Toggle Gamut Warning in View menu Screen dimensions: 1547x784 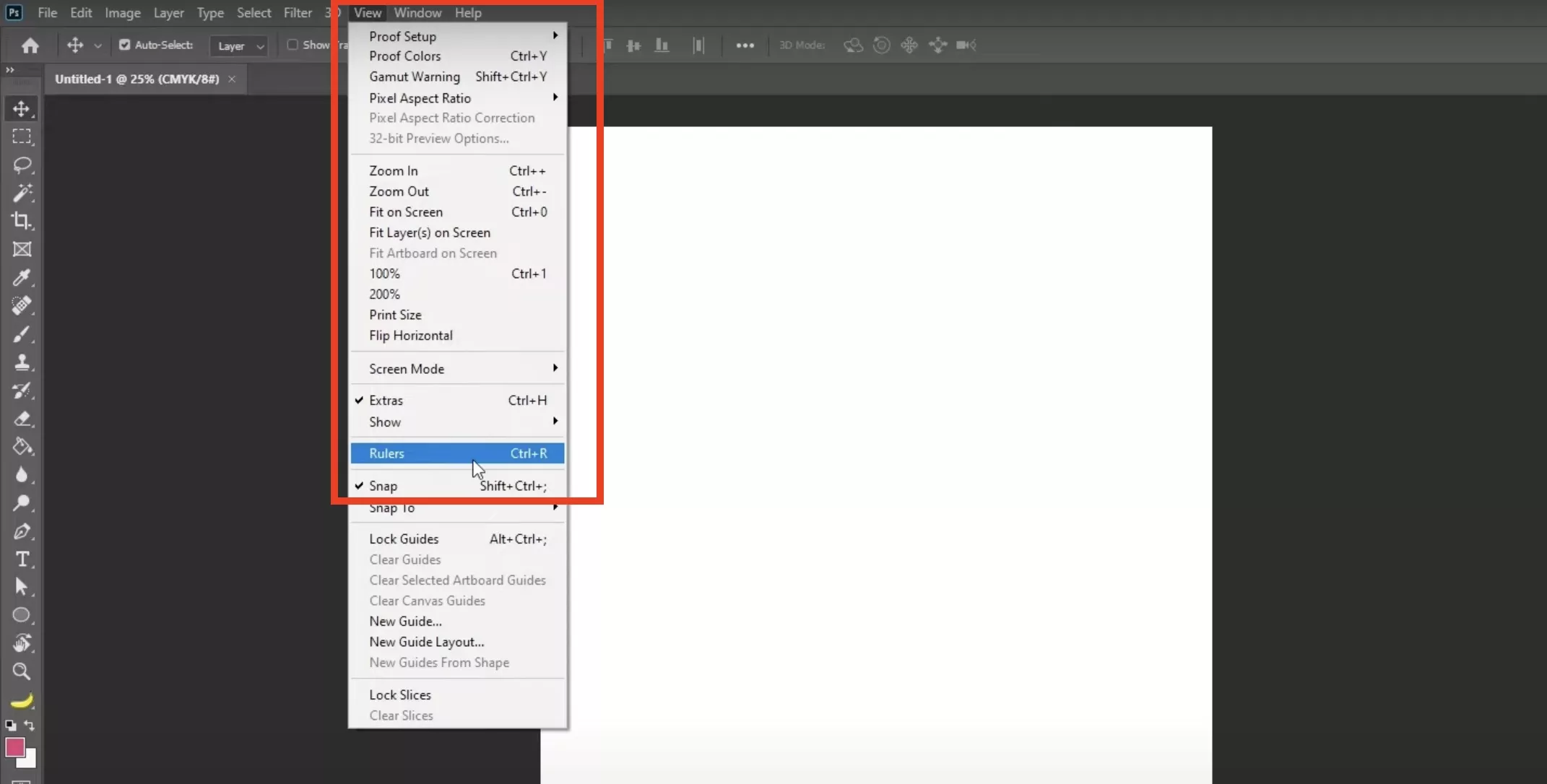point(457,77)
